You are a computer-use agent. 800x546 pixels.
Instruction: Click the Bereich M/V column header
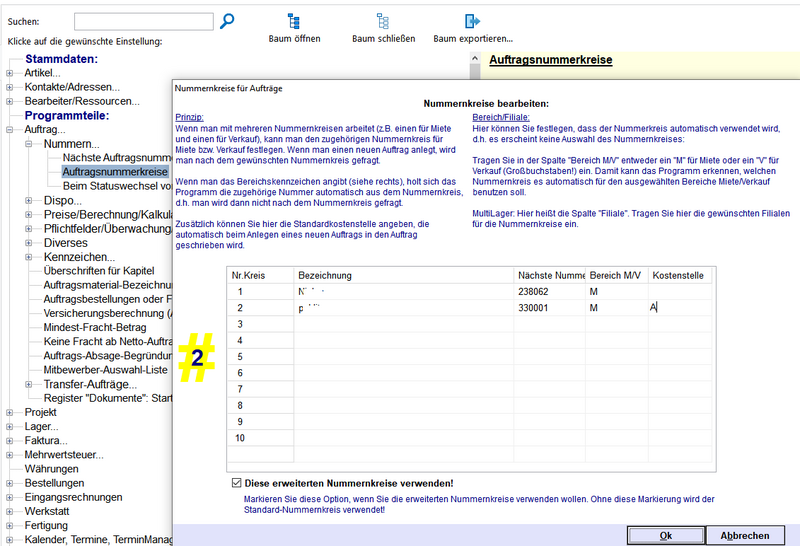click(x=617, y=276)
